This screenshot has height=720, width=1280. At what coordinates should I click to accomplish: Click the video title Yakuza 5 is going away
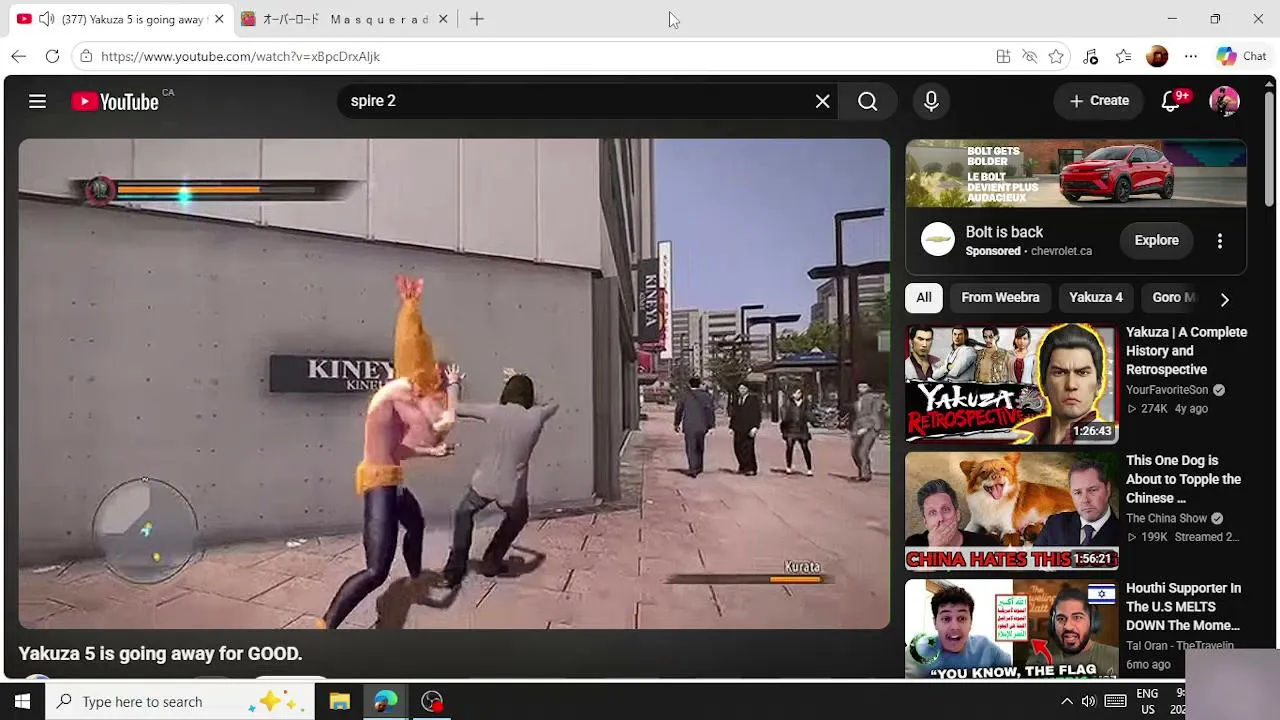tap(160, 654)
